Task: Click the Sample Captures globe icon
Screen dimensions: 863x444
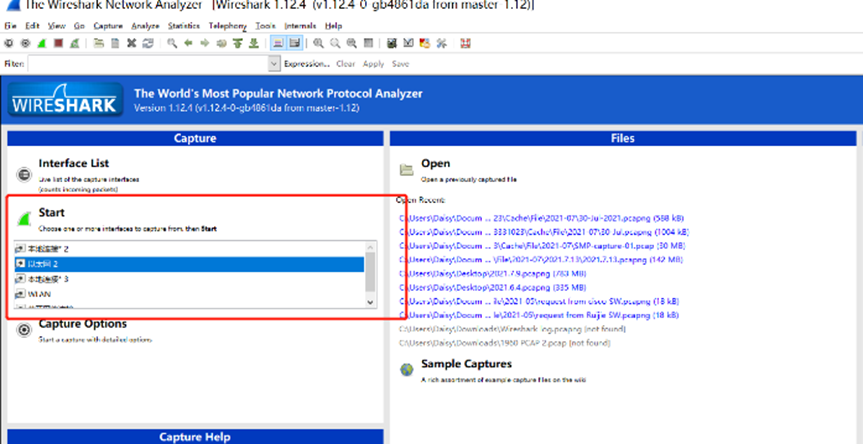Action: [x=407, y=369]
